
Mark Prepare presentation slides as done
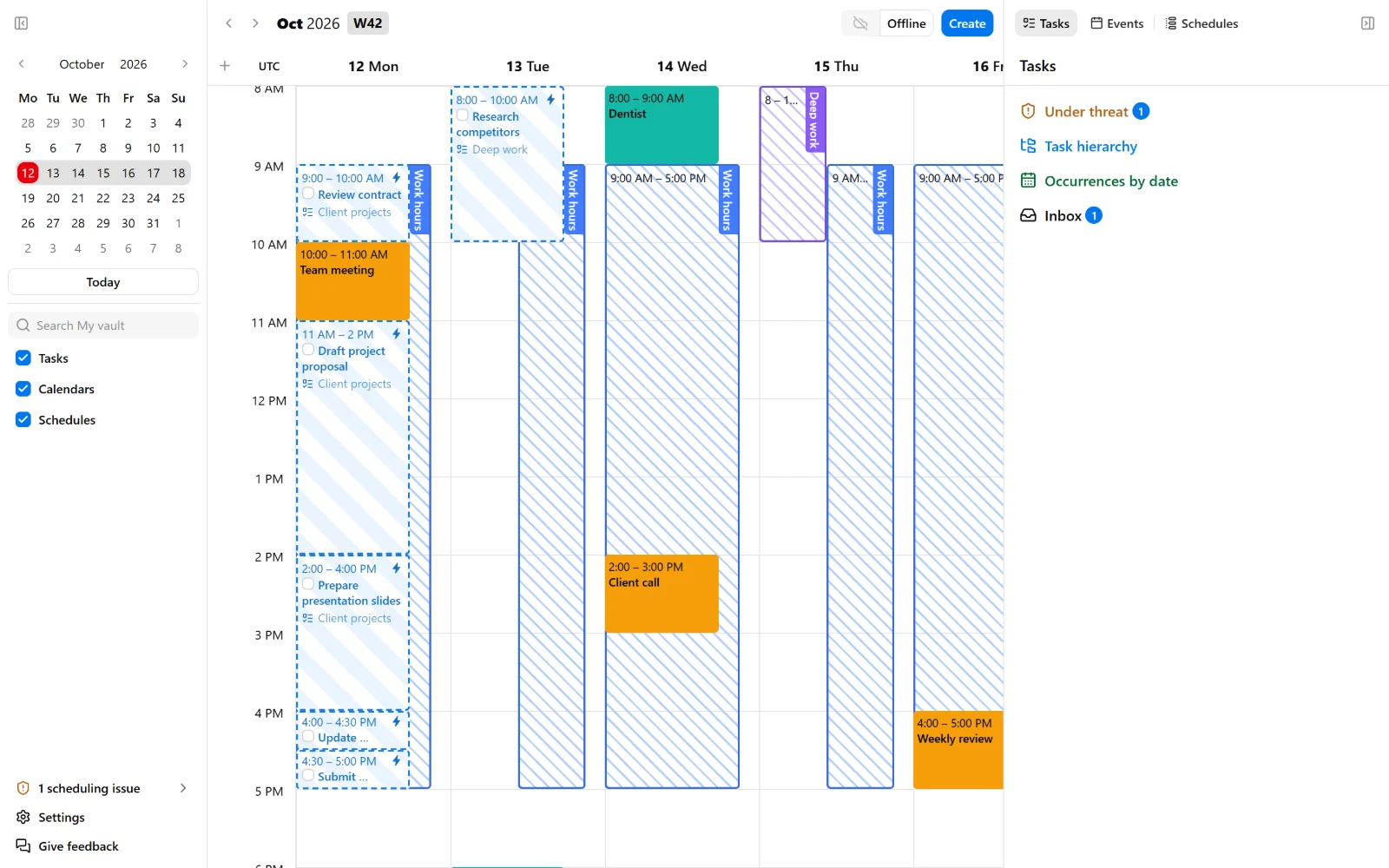coord(308,584)
